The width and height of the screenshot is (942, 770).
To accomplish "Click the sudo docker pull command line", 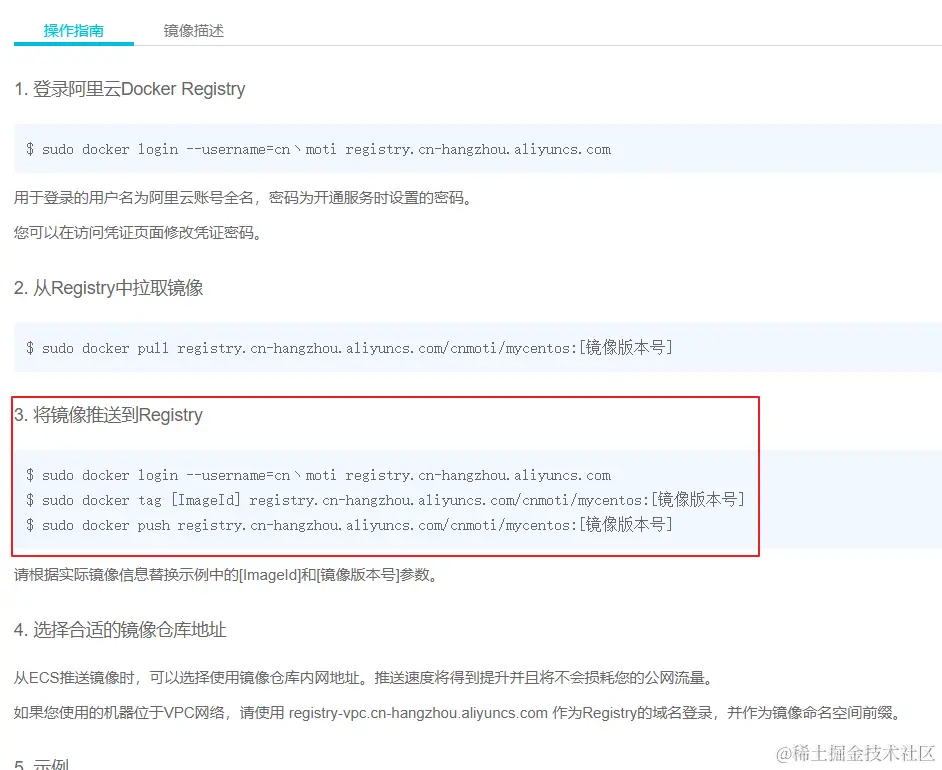I will tap(349, 347).
